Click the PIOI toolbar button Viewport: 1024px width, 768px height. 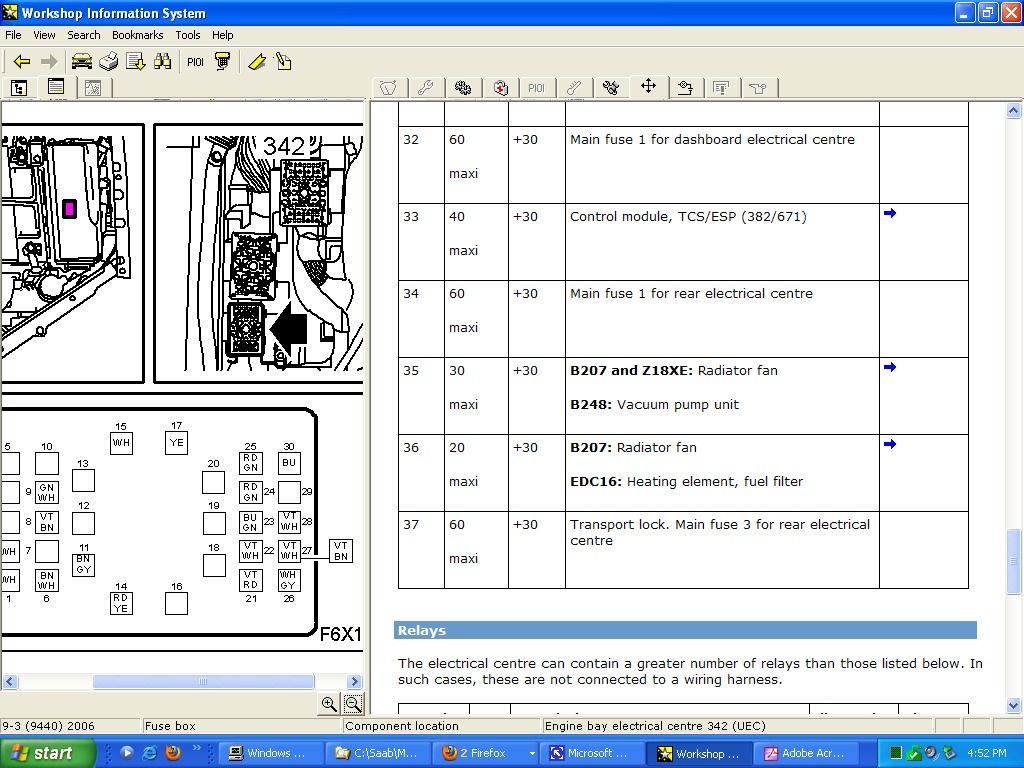[x=195, y=62]
